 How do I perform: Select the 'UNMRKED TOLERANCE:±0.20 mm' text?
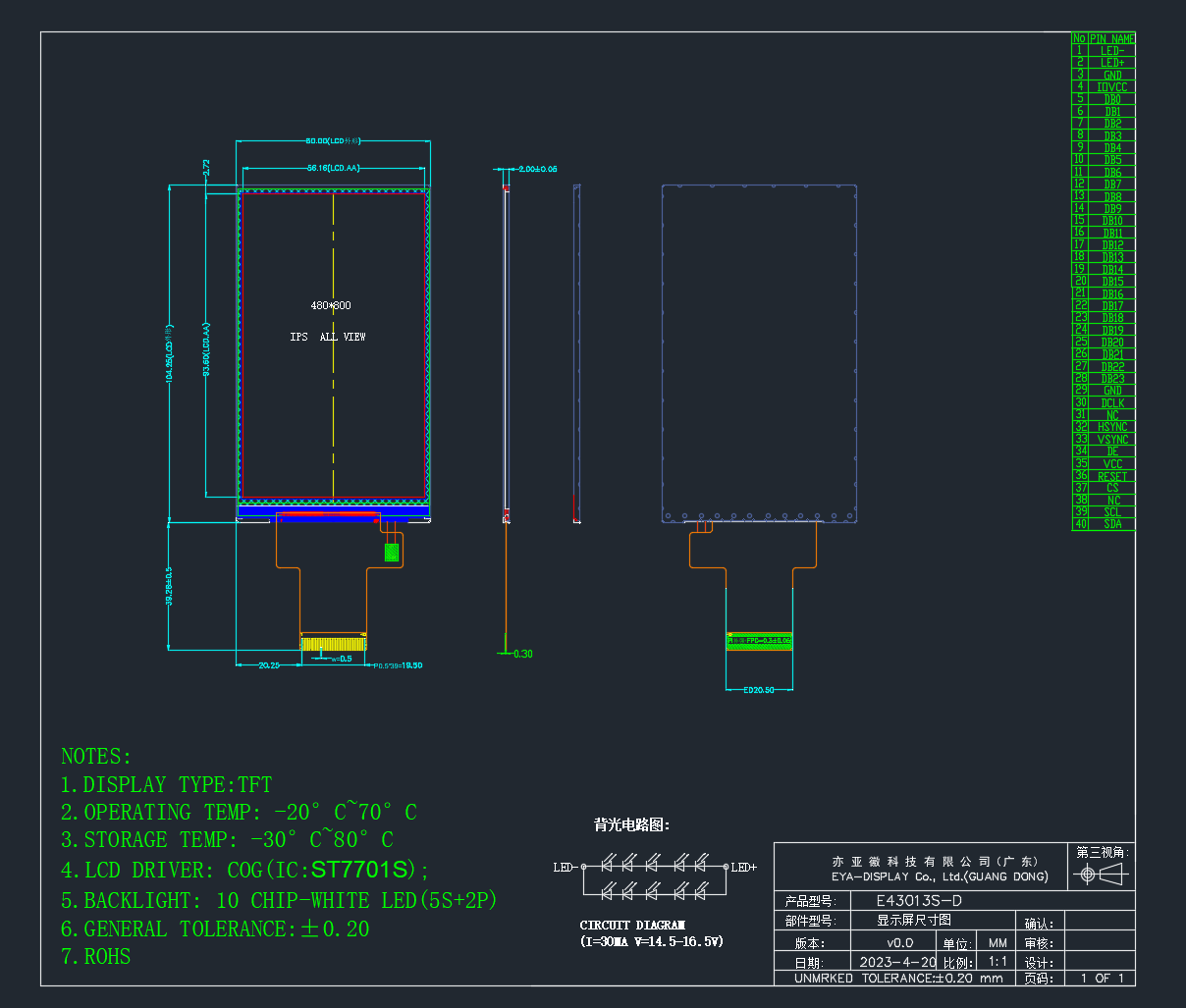point(898,979)
